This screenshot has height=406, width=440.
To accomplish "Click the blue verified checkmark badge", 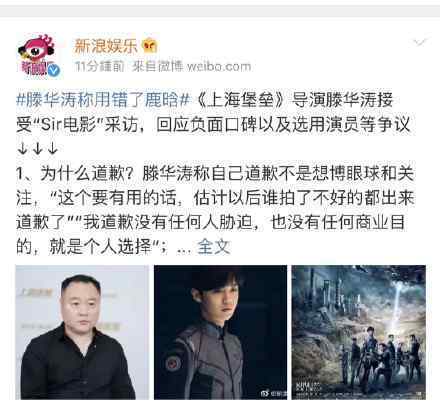I will click(x=54, y=70).
